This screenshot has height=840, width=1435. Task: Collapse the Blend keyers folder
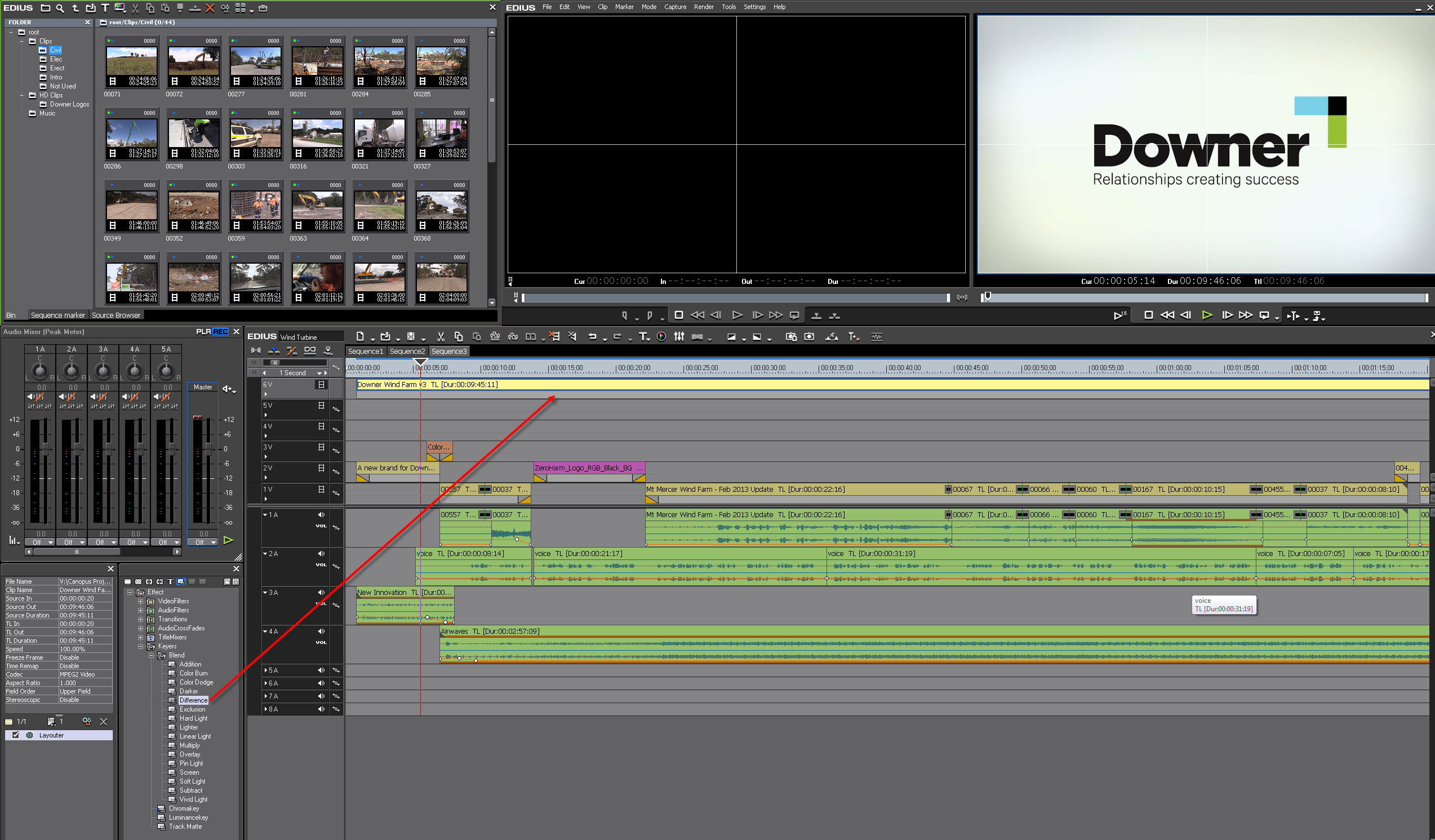pyautogui.click(x=152, y=655)
